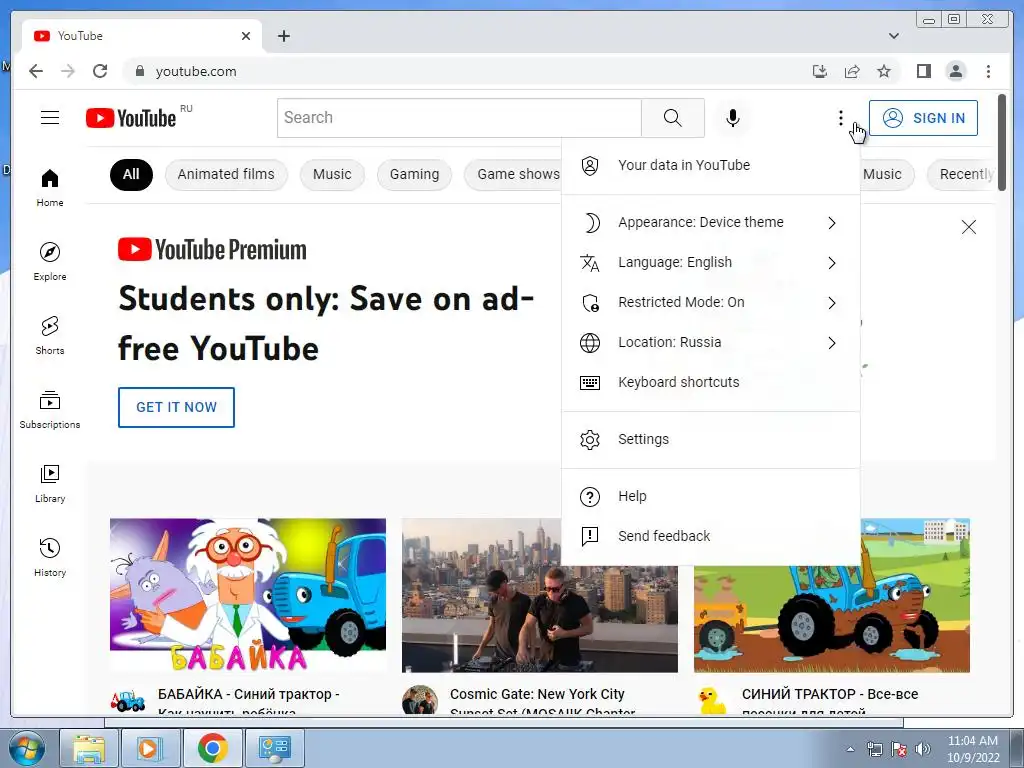Open a new tab with the plus button
Screen dimensions: 1024x768
click(x=283, y=36)
